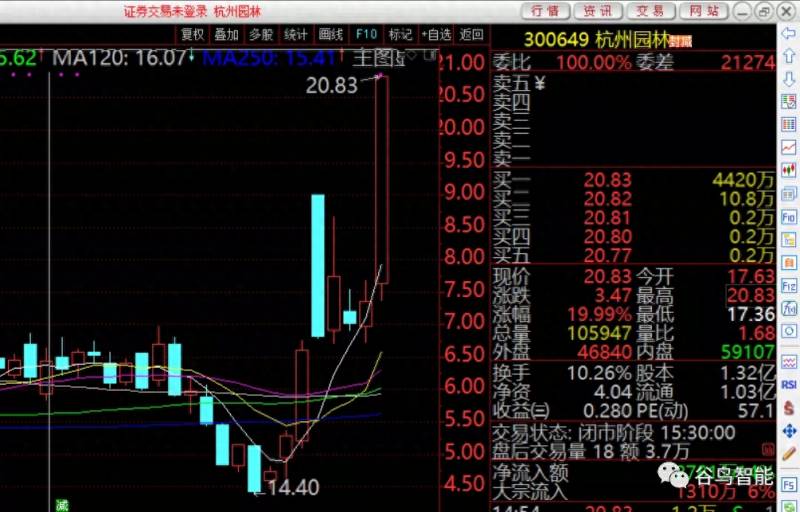The width and height of the screenshot is (800, 512).
Task: Click the 20.83 high price label on chart
Action: coord(332,86)
